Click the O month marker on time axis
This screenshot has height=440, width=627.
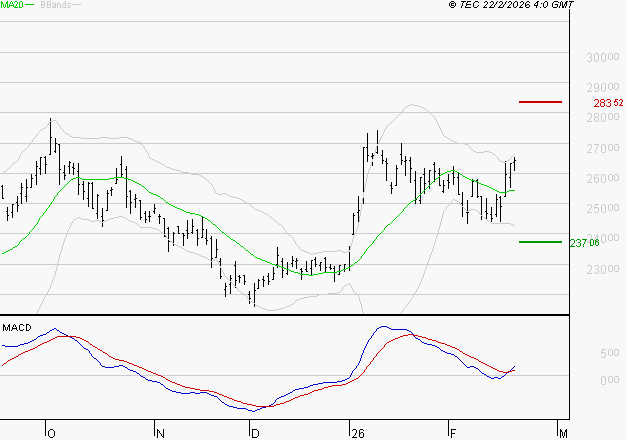click(51, 434)
